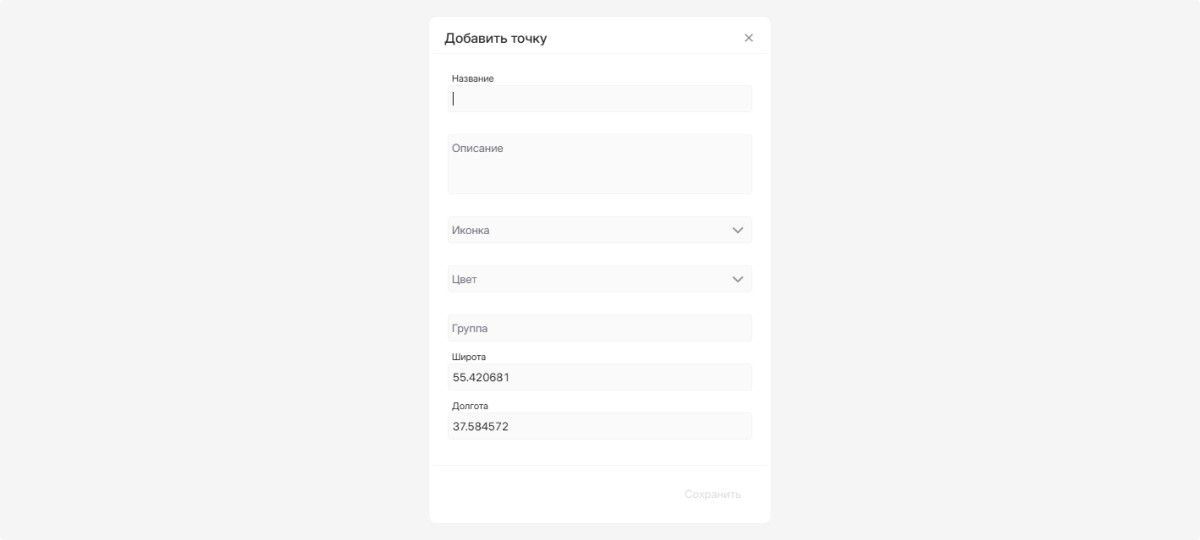
Task: Click the chevron arrow in Иконка field
Action: coord(738,230)
